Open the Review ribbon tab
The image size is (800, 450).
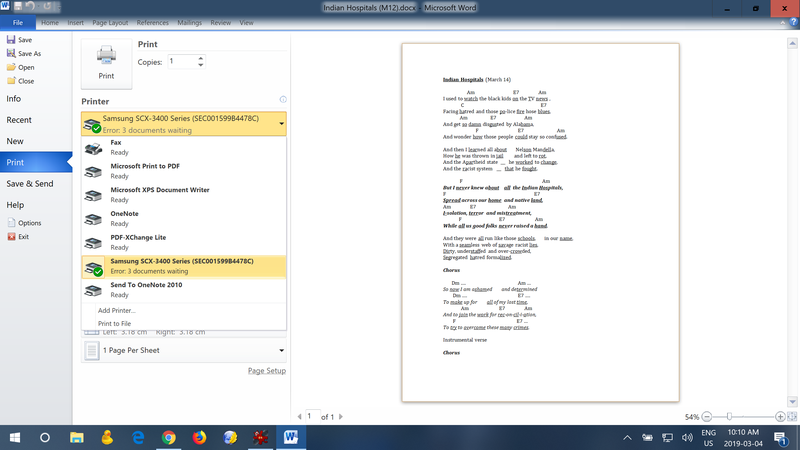(x=220, y=23)
